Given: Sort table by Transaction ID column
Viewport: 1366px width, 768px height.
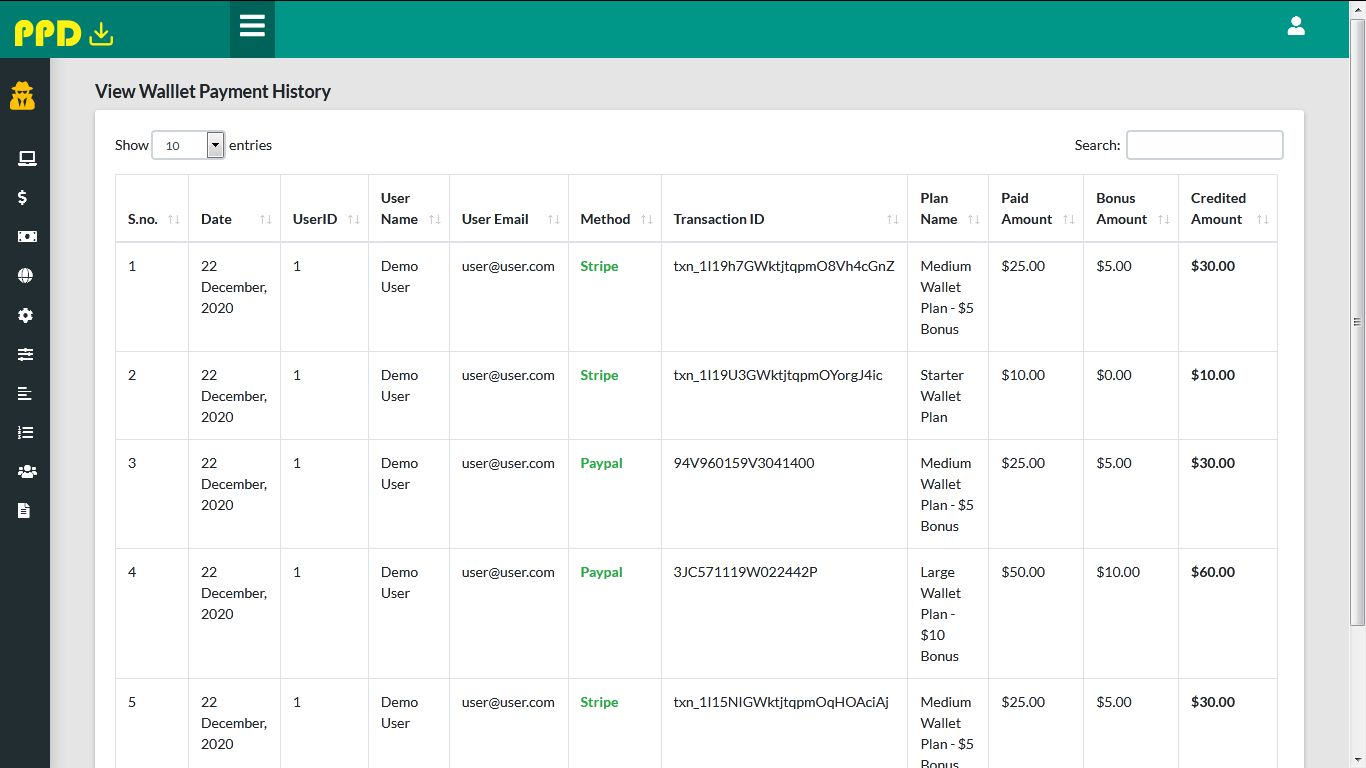Looking at the screenshot, I should point(784,219).
